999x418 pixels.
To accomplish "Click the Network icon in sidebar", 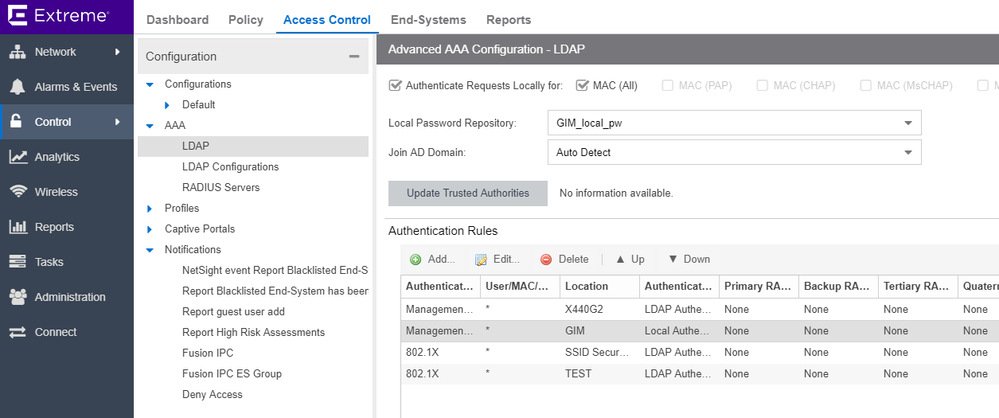I will tap(17, 52).
